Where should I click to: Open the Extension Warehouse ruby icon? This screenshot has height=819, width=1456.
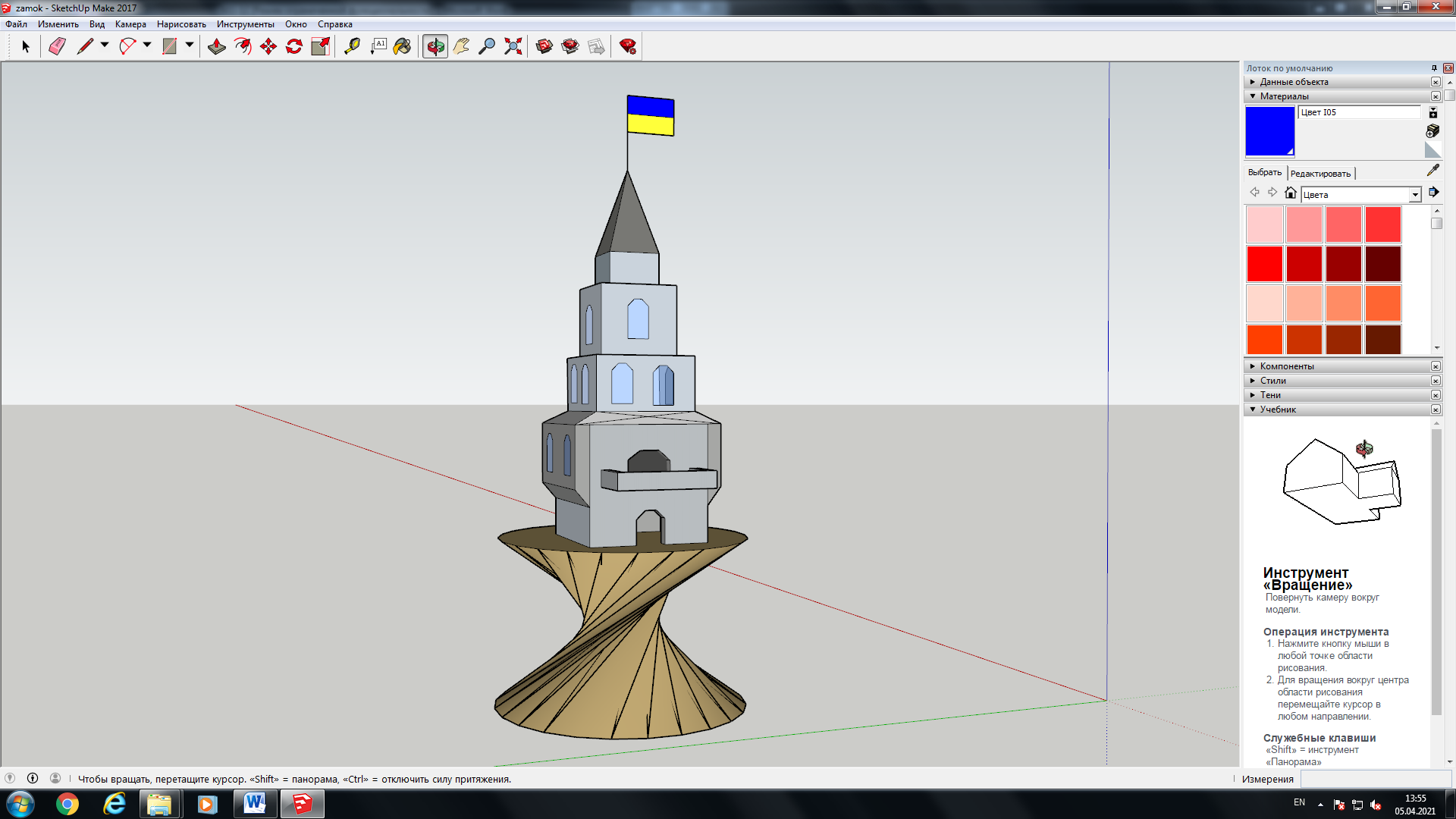(x=628, y=47)
